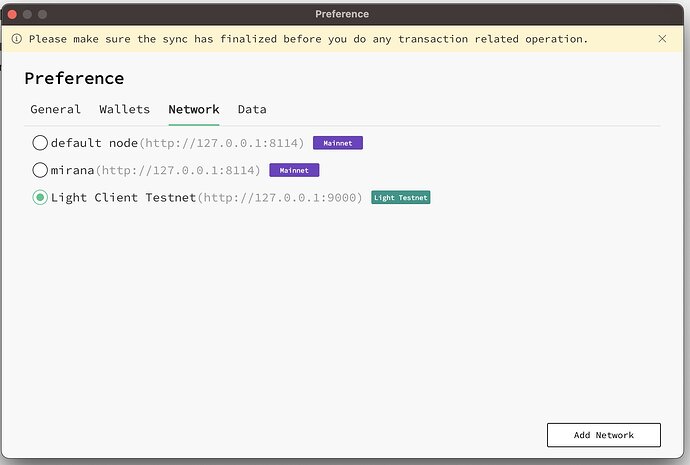Go to the Data tab

click(x=252, y=109)
